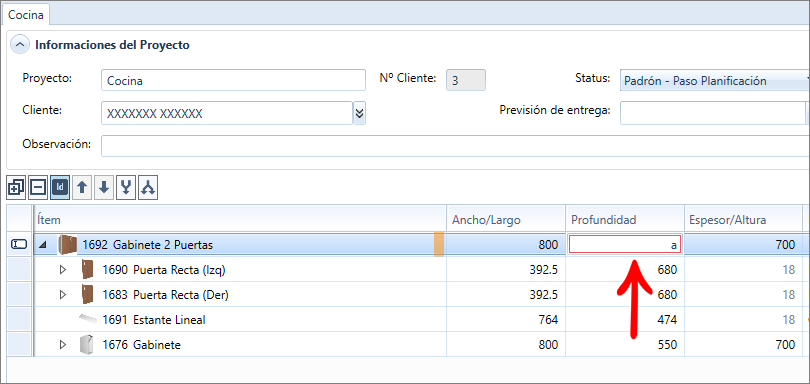This screenshot has height=384, width=810.
Task: Click the expand all items toolbar icon
Action: click(16, 187)
